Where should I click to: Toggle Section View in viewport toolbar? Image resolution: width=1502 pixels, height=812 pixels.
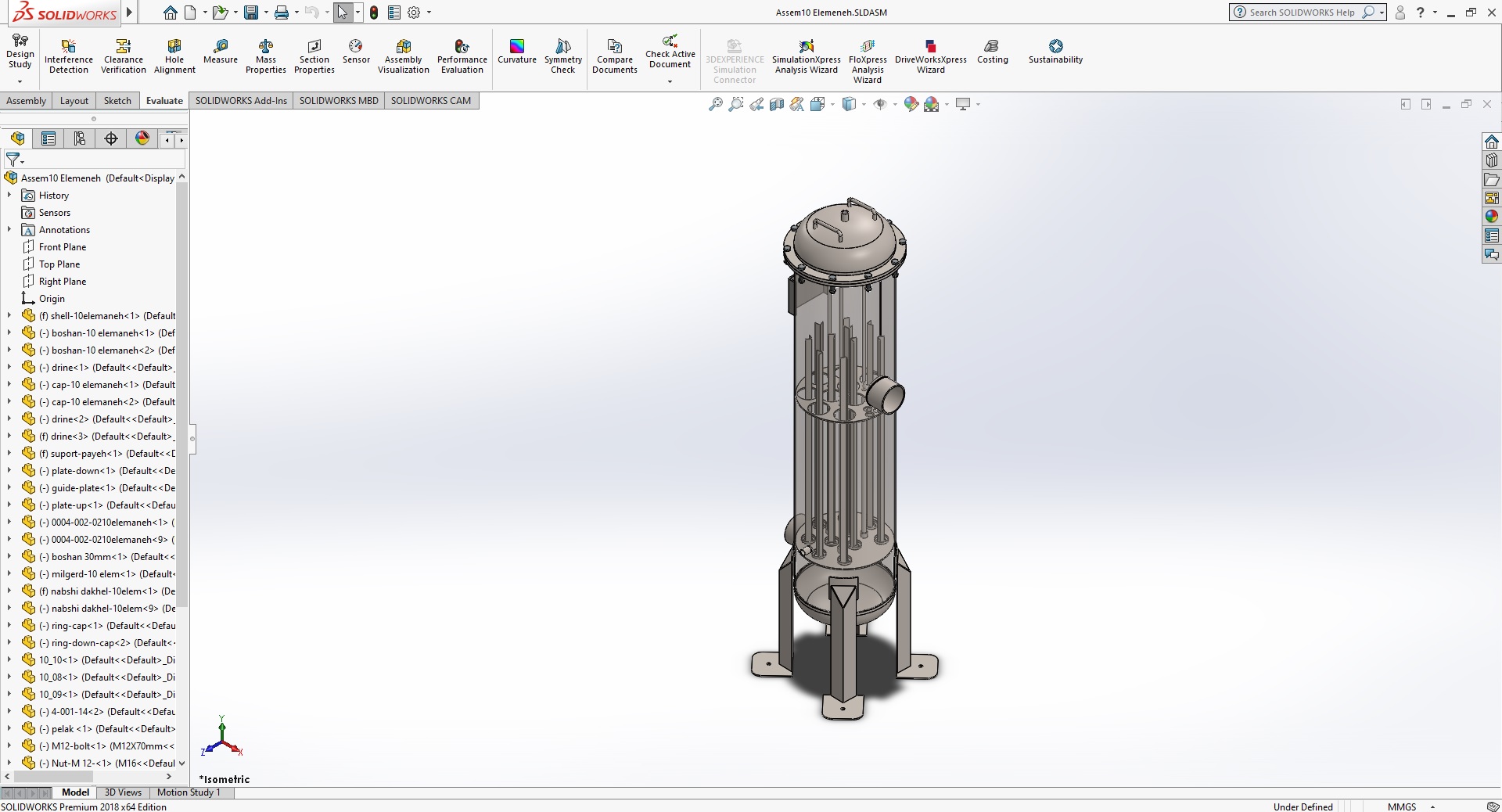point(777,104)
